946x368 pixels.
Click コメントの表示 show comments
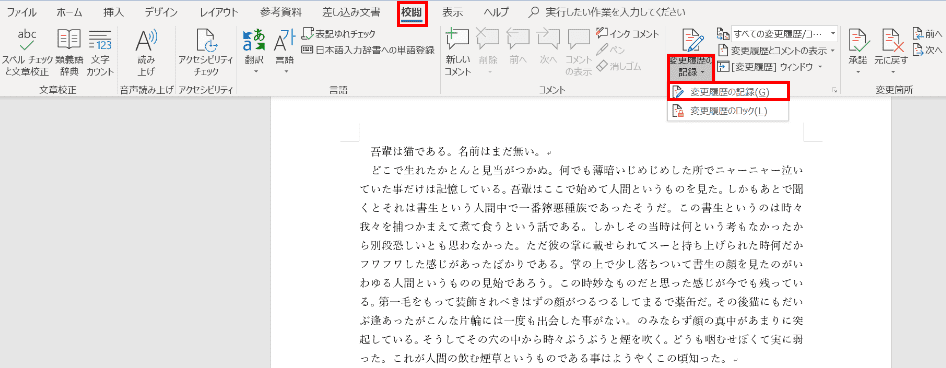point(578,51)
